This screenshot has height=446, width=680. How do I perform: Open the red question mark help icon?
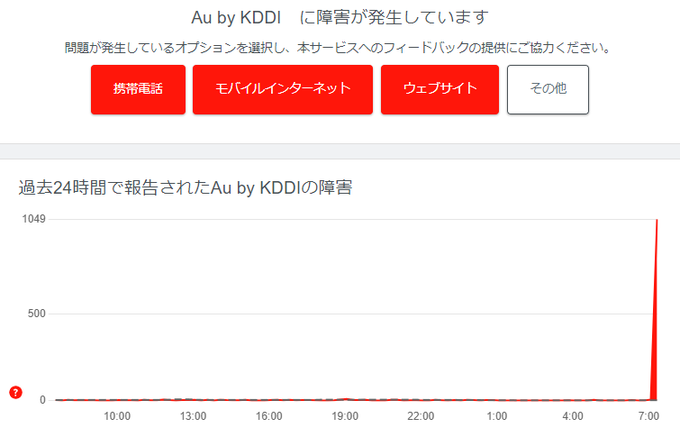[16, 392]
